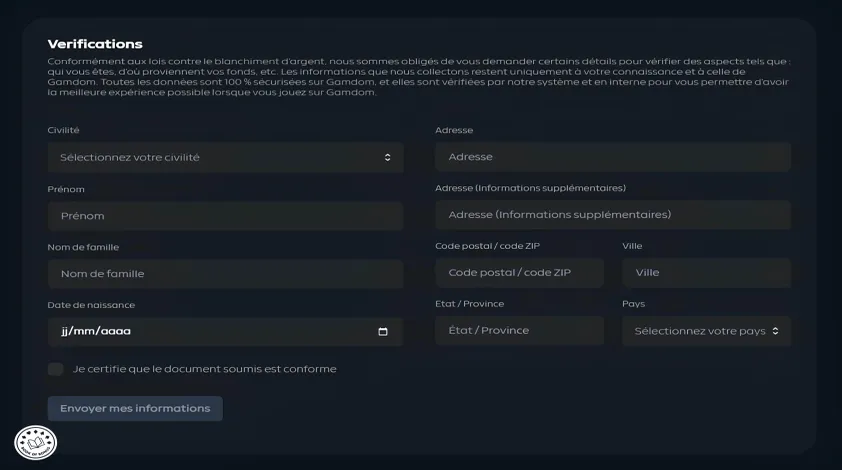This screenshot has width=842, height=470.
Task: Click the round book logo badge
Action: tap(35, 443)
